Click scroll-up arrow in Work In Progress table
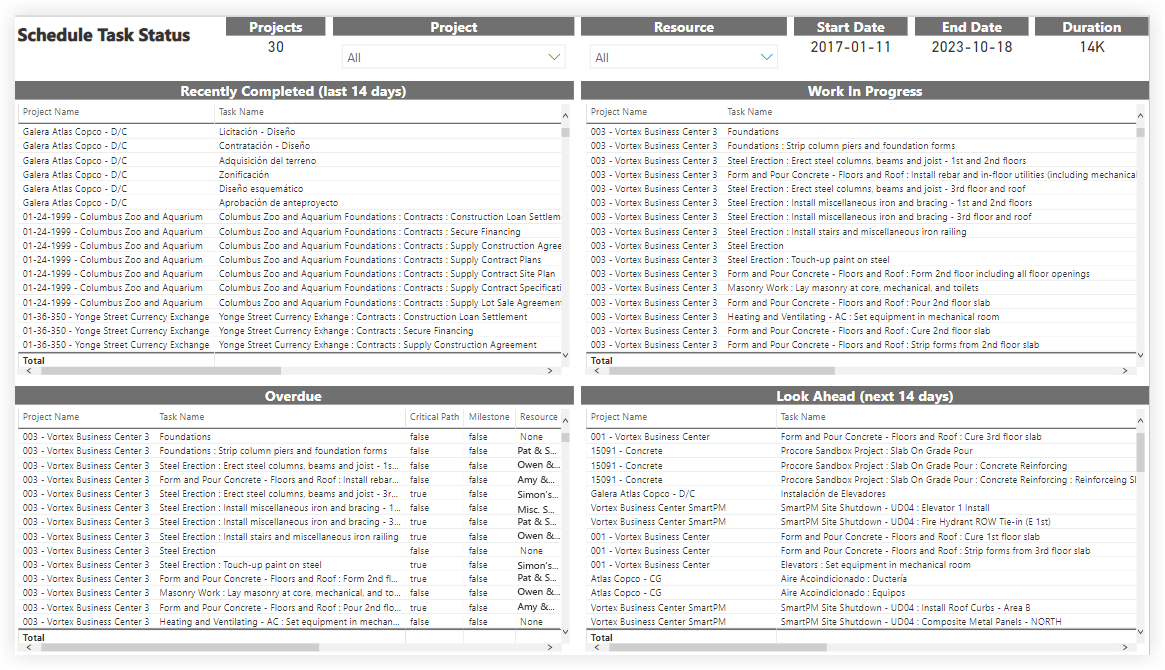Viewport: 1165px width, 670px height. (x=1140, y=116)
